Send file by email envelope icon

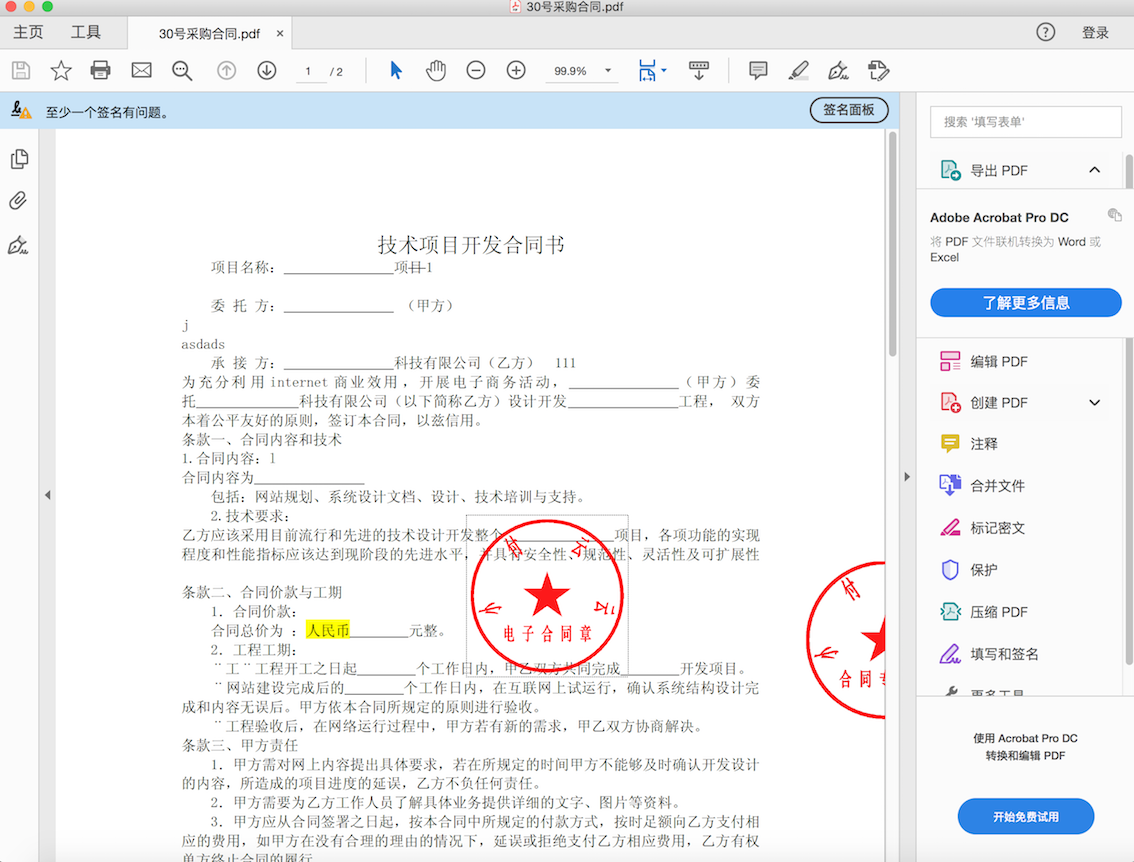(x=141, y=70)
